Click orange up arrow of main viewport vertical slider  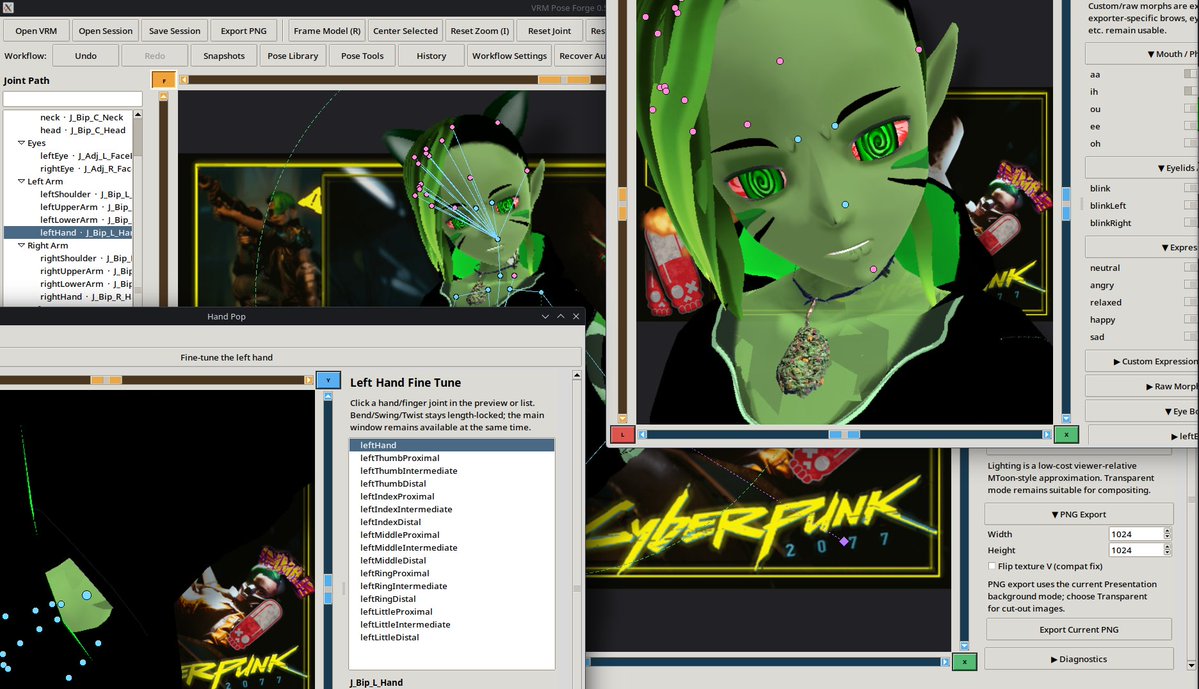[164, 96]
